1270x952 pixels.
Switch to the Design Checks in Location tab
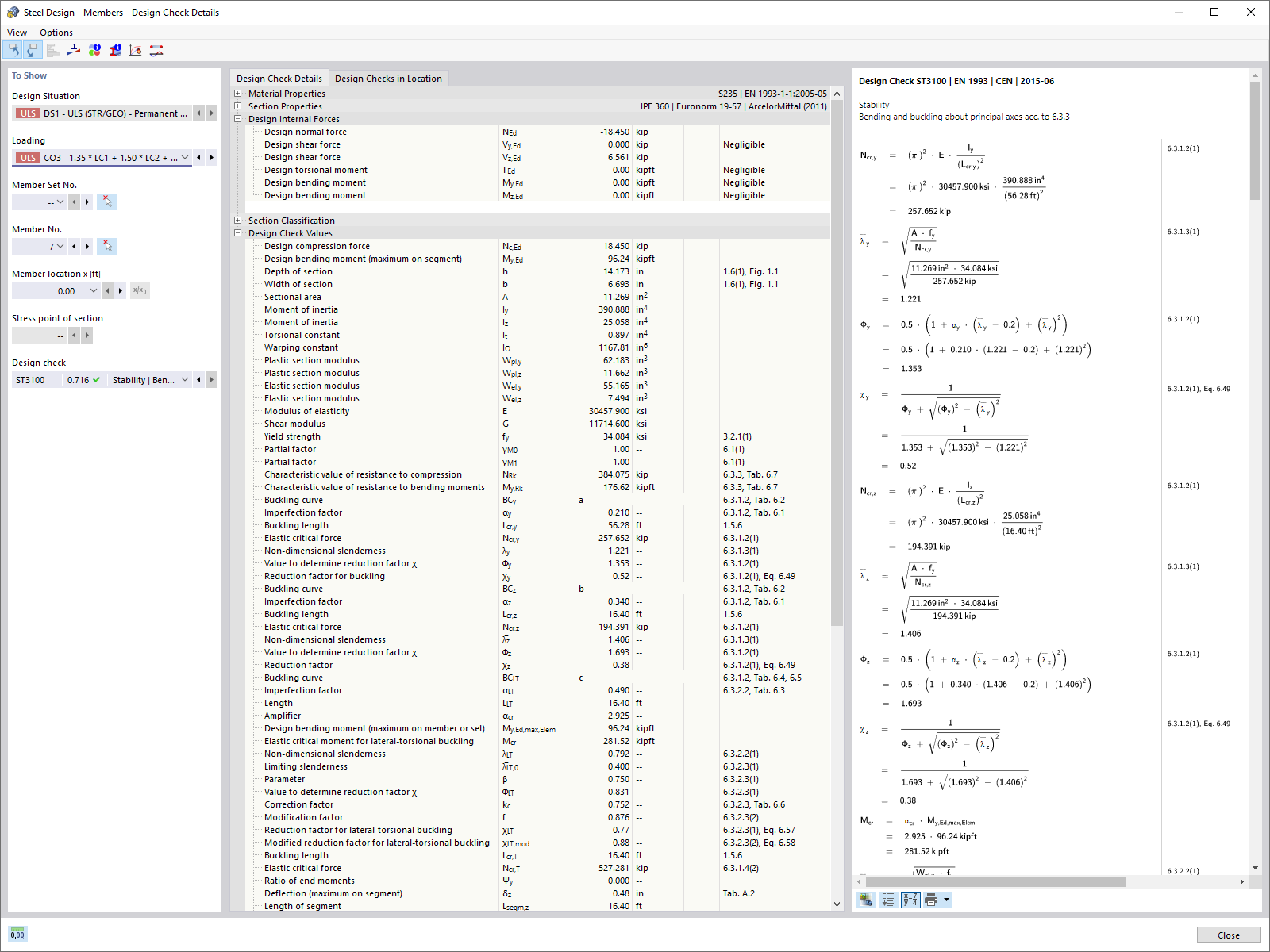(388, 78)
